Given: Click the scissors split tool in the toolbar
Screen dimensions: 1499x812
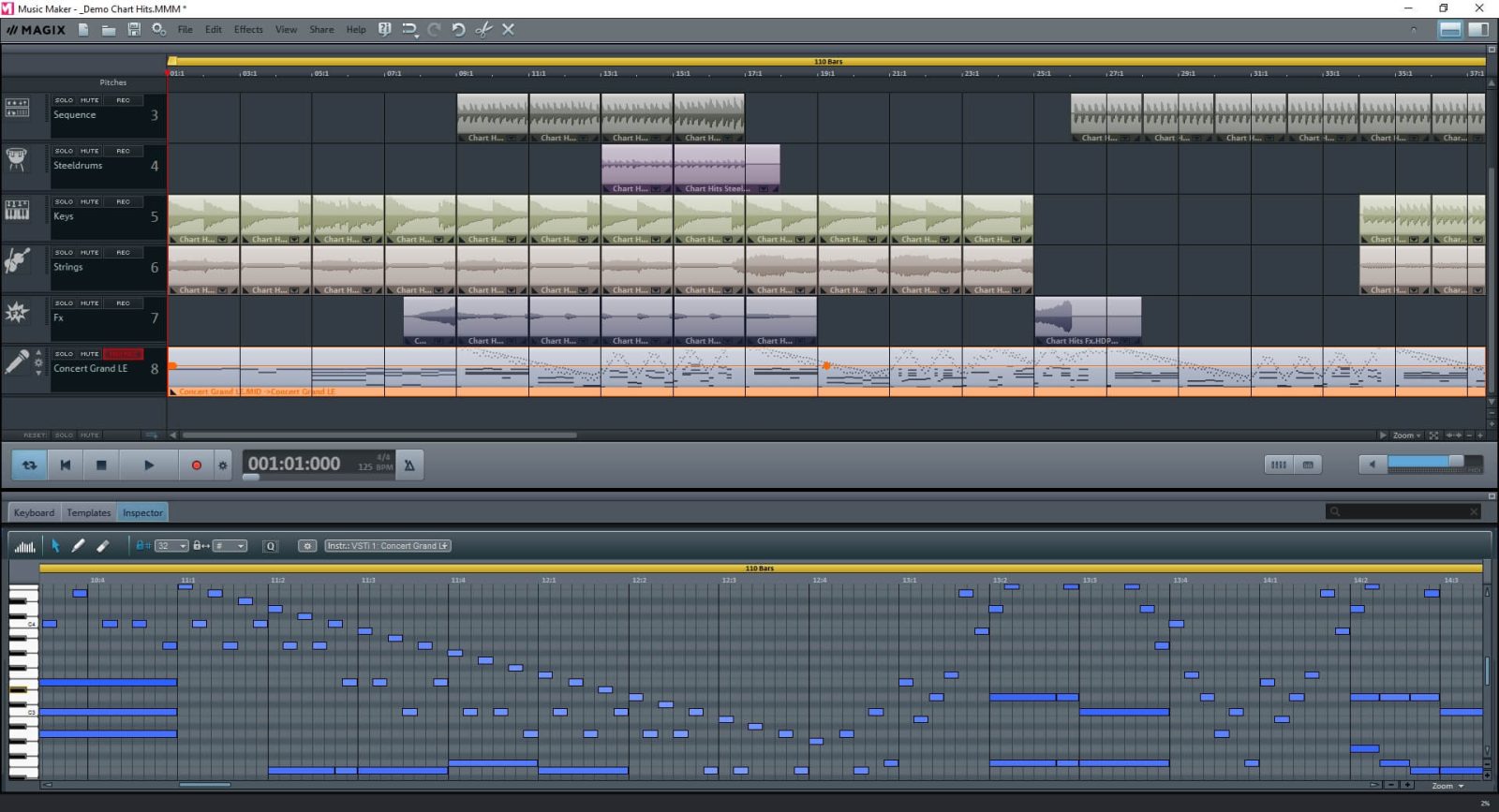Looking at the screenshot, I should coord(483,29).
